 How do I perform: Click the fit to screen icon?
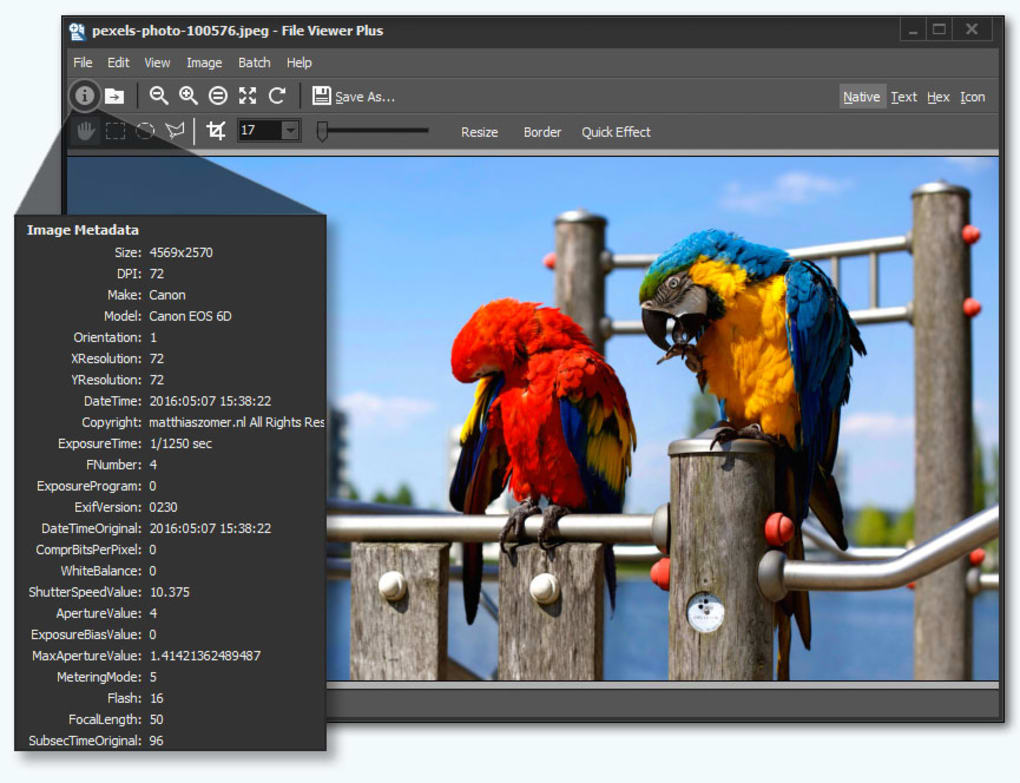click(247, 96)
